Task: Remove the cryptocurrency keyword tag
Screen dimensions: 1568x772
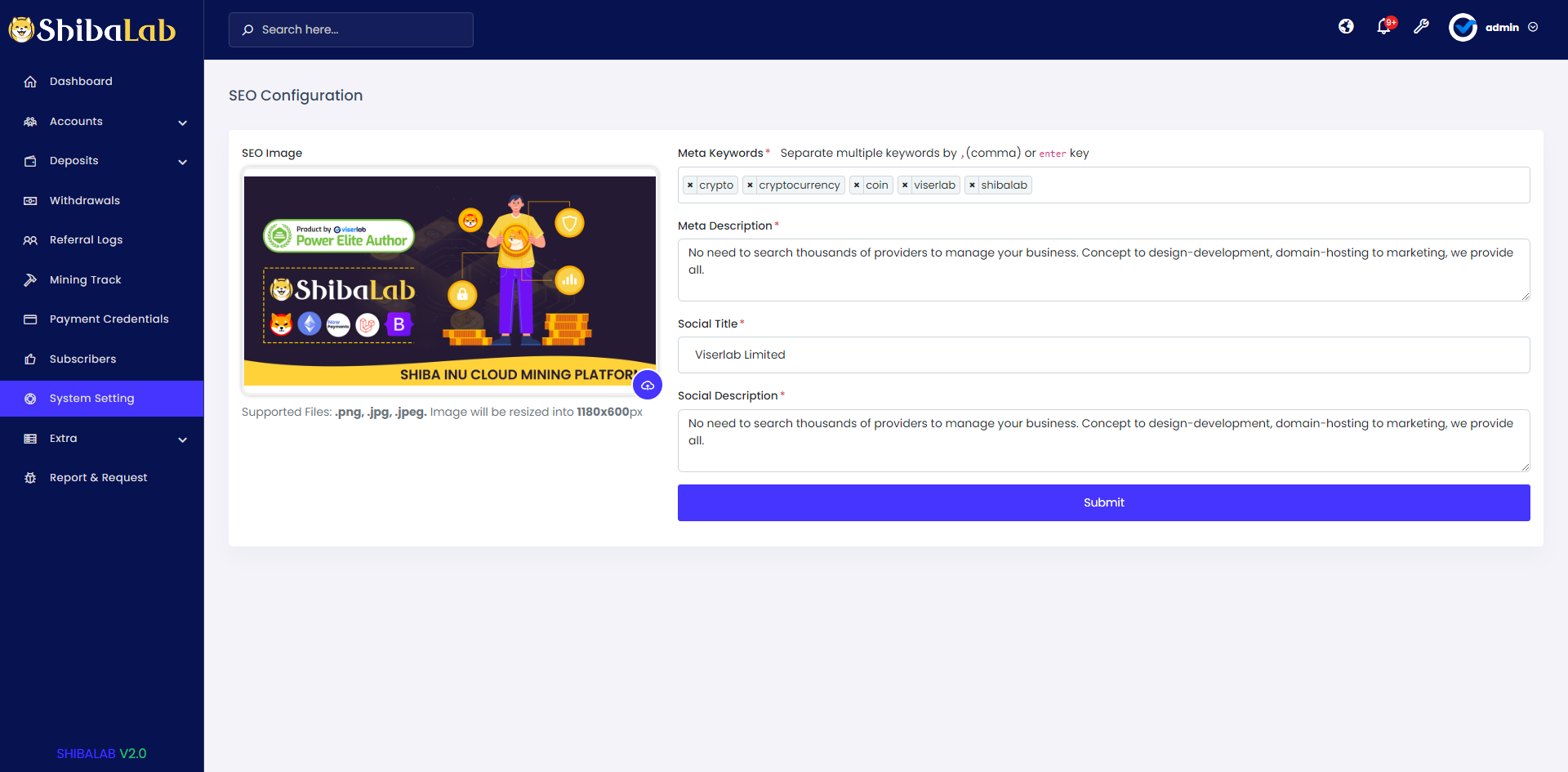Action: point(750,185)
